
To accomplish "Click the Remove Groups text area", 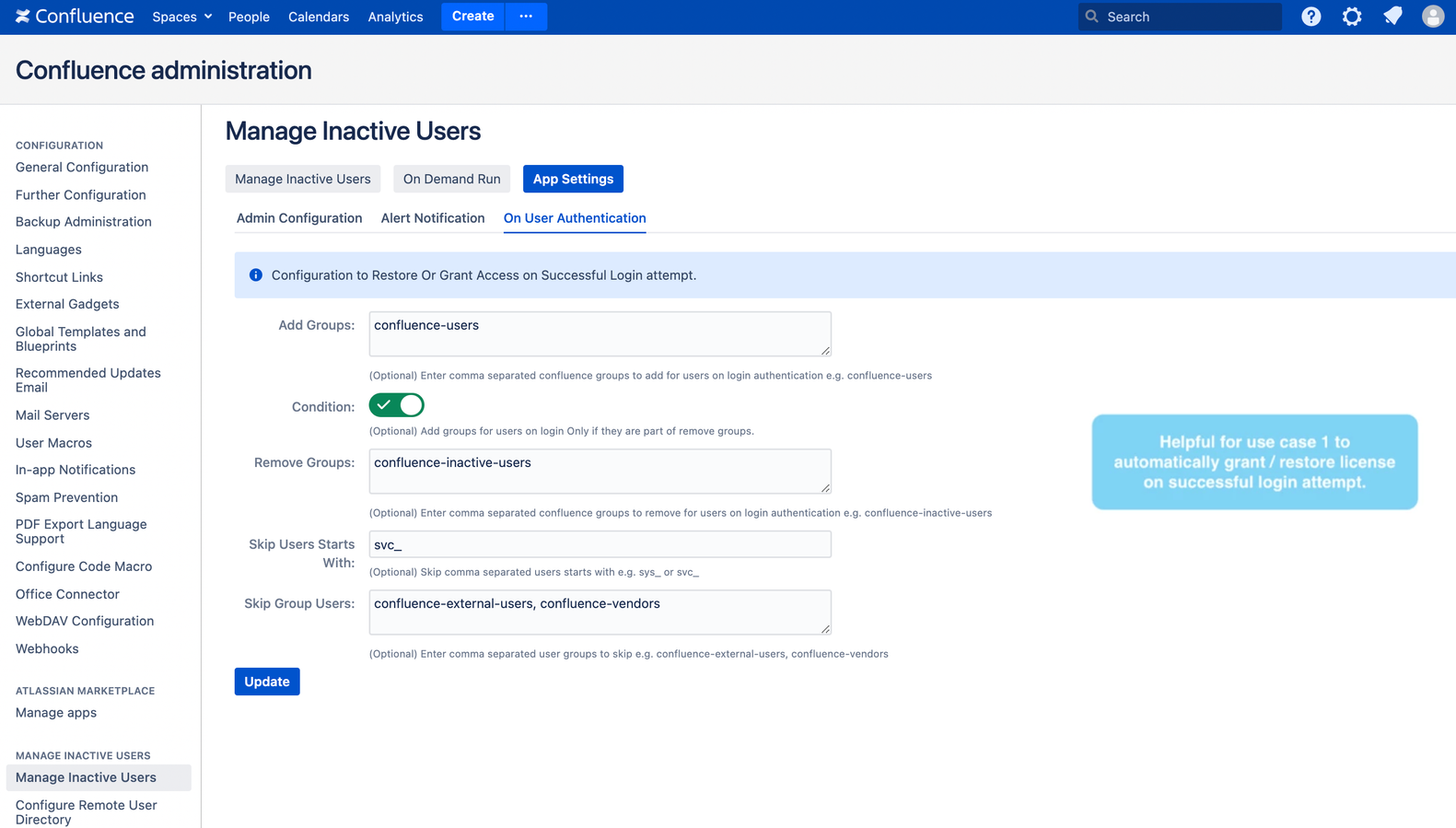I will [600, 472].
